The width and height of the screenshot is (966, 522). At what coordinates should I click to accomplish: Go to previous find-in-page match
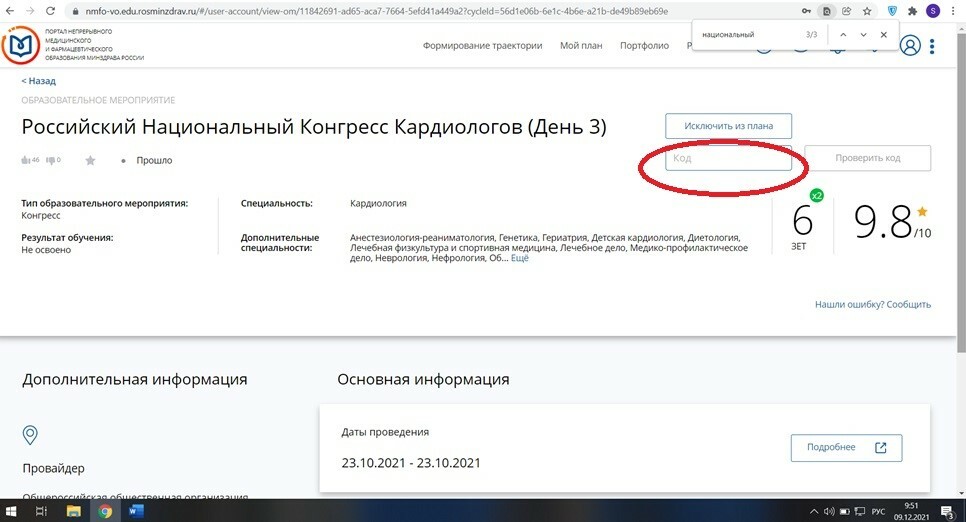(843, 35)
